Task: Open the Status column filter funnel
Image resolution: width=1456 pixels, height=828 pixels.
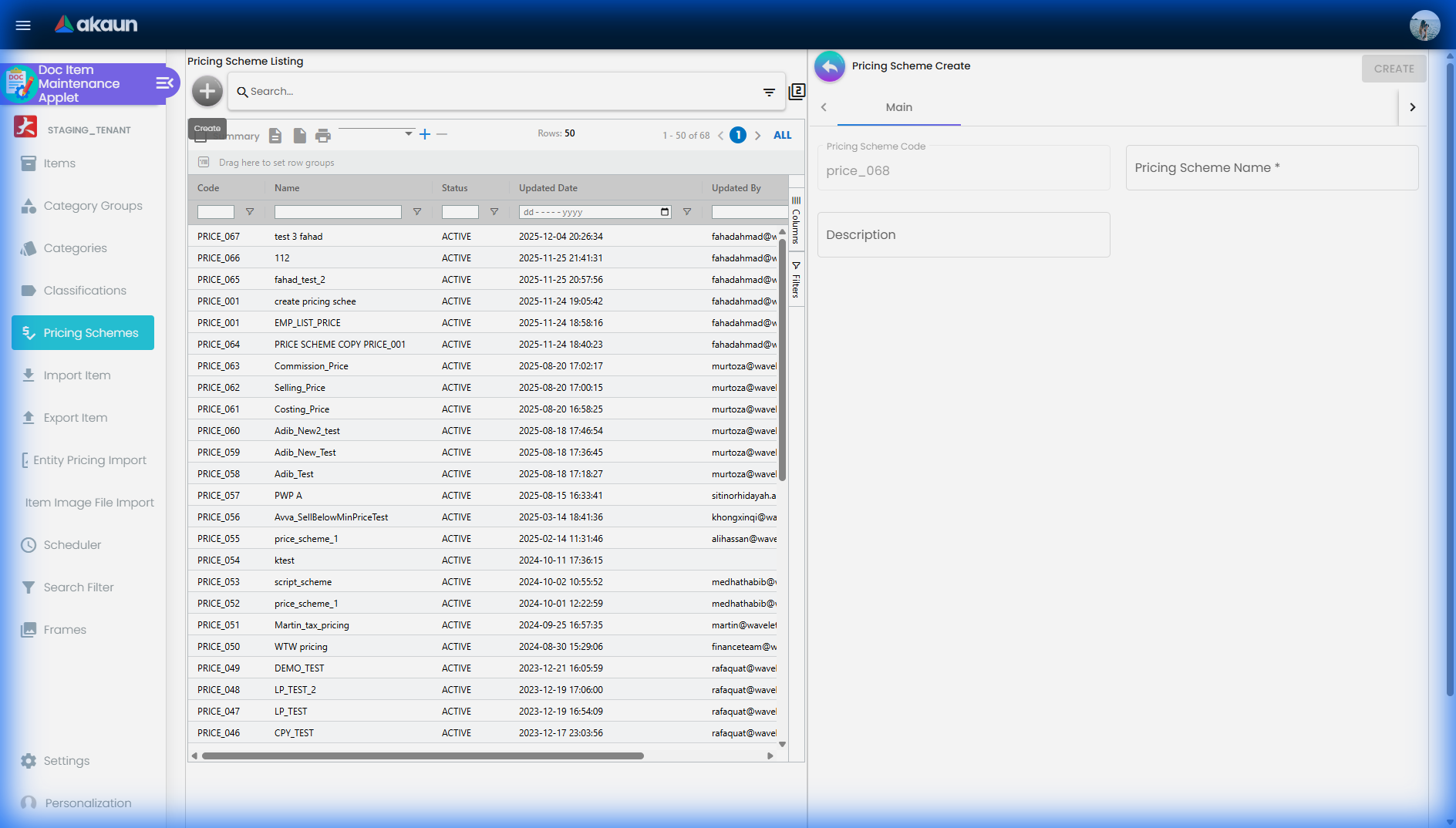Action: 494,212
